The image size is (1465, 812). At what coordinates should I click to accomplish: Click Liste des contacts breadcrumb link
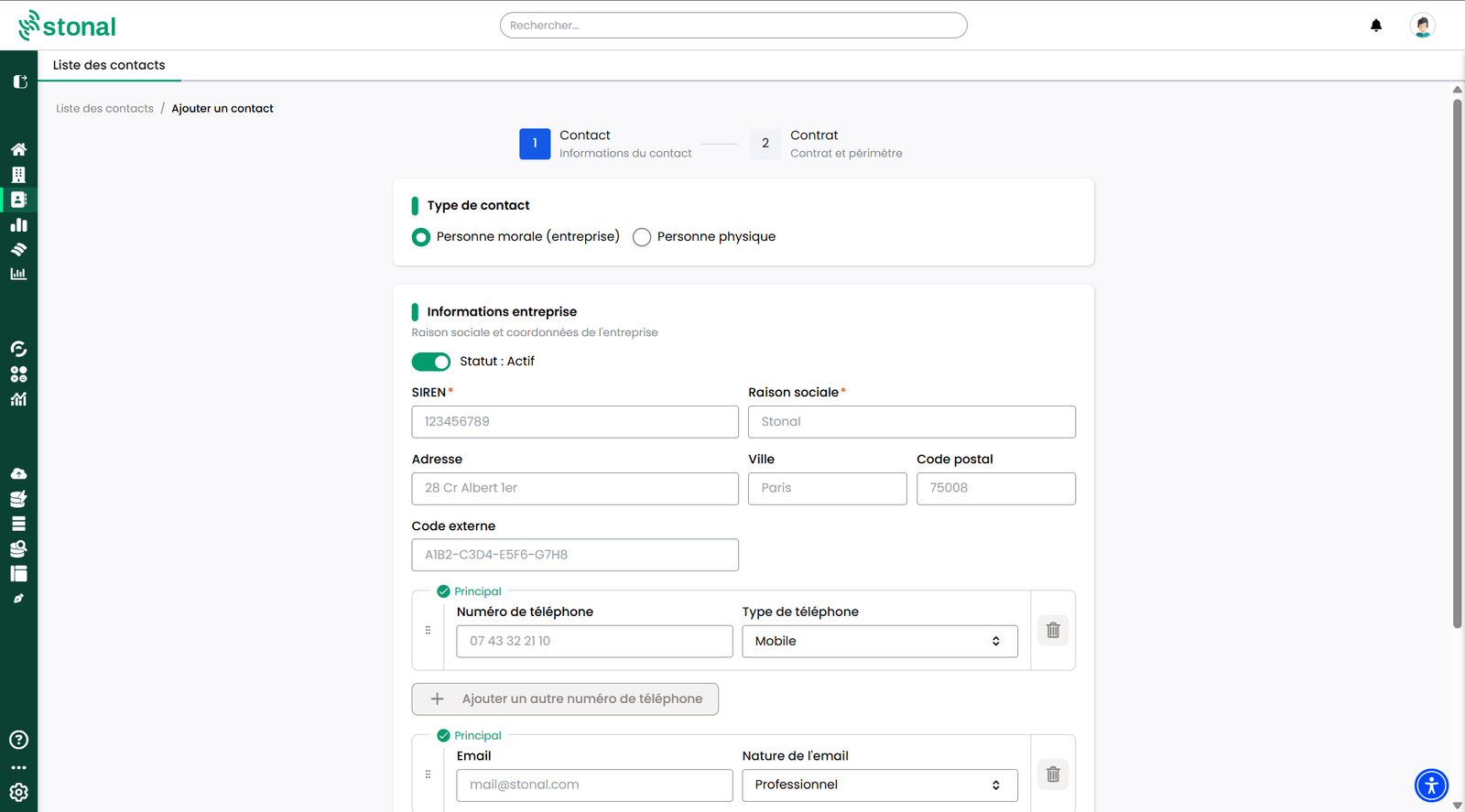105,108
